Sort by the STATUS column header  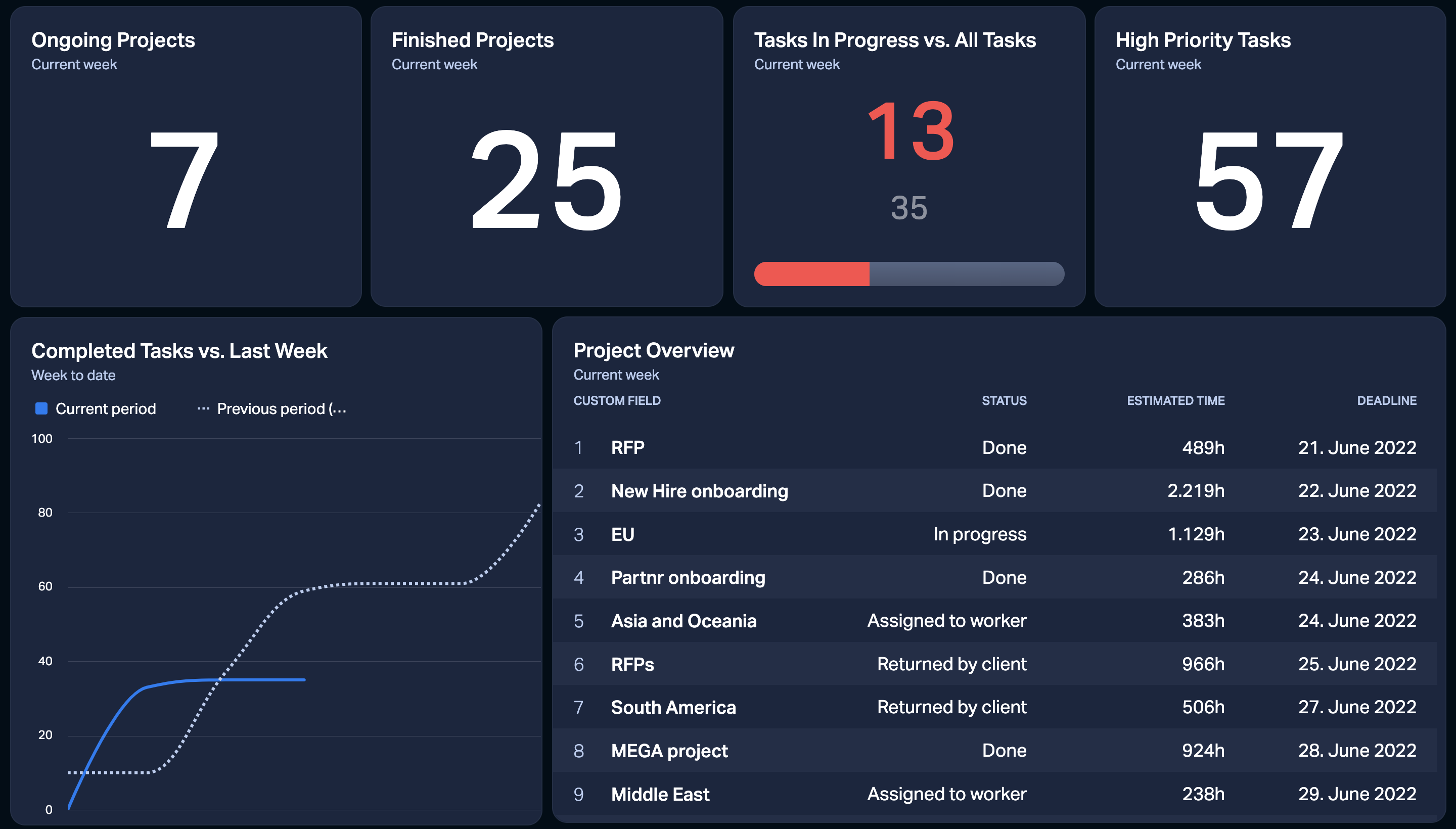tap(1004, 400)
